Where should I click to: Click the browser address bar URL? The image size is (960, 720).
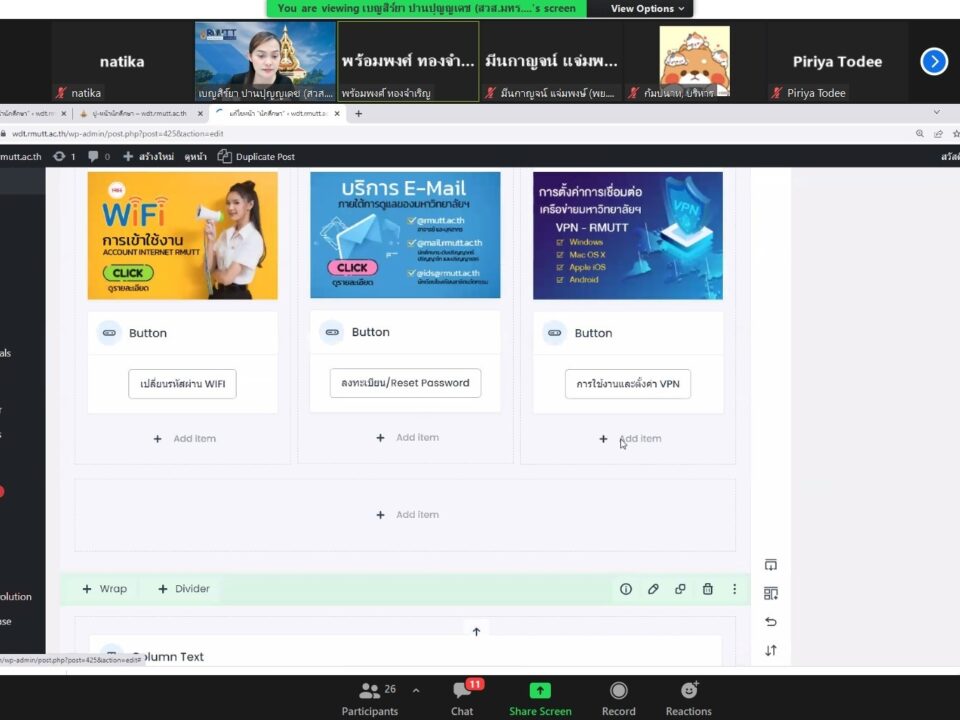118,133
